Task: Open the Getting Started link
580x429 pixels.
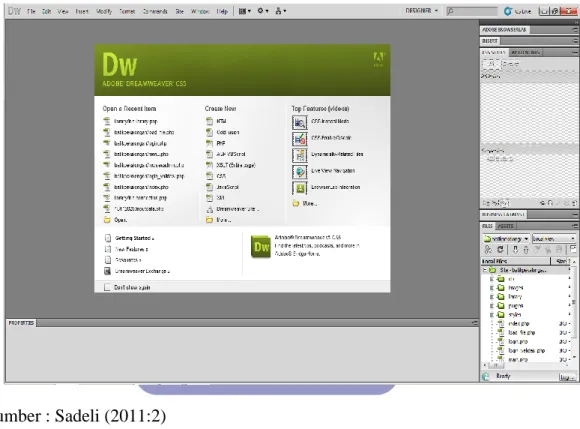Action: click(134, 238)
